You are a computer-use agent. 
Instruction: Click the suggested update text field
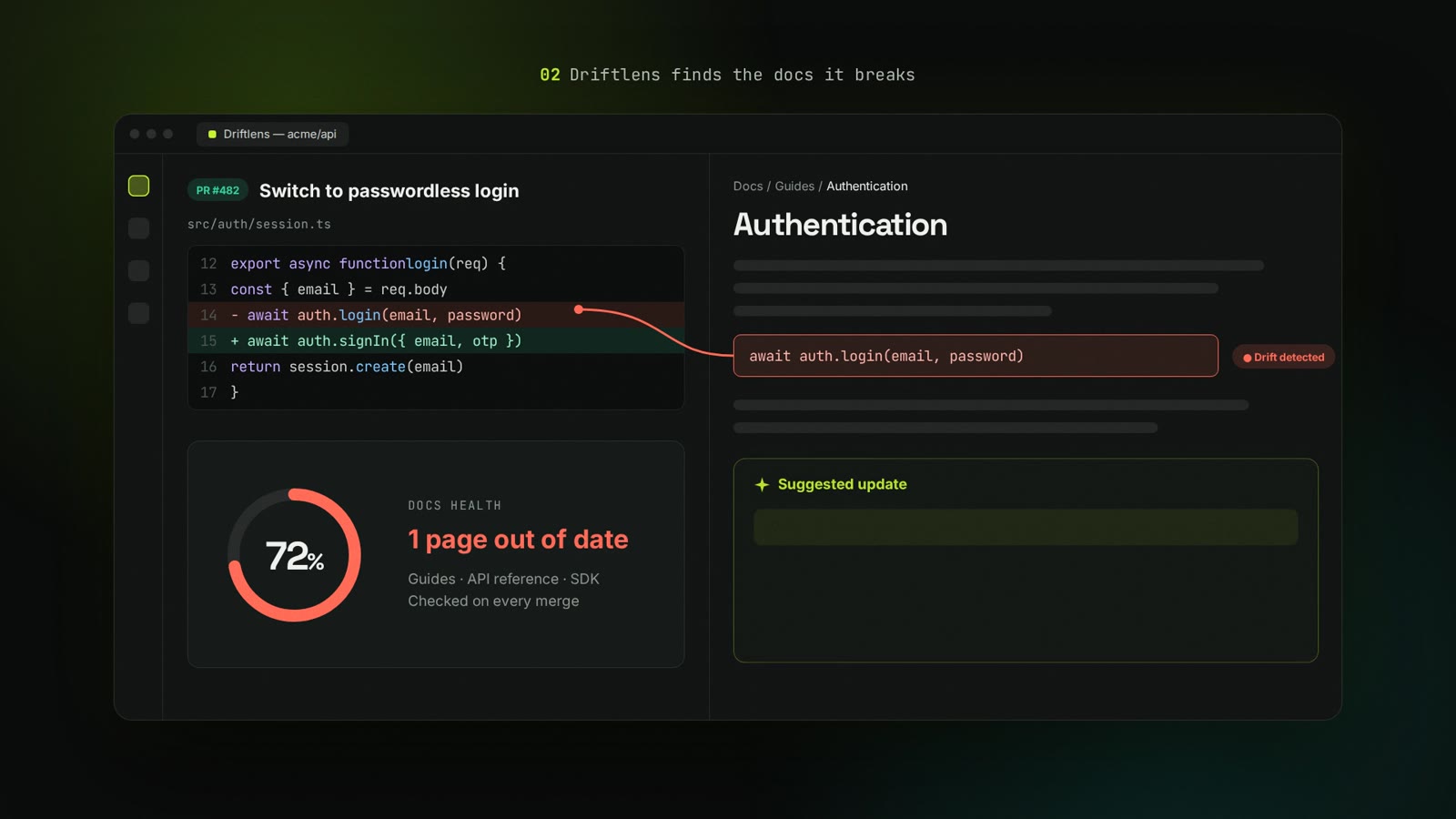pos(1026,527)
